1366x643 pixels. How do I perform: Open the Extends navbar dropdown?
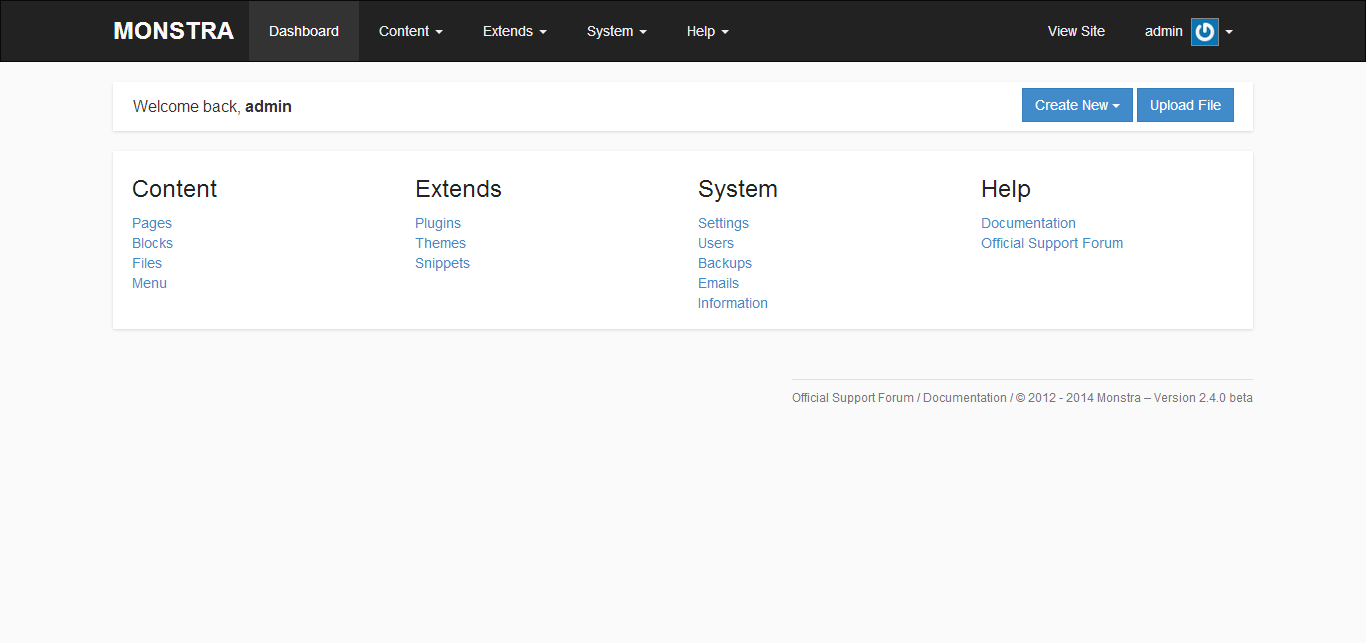point(514,31)
